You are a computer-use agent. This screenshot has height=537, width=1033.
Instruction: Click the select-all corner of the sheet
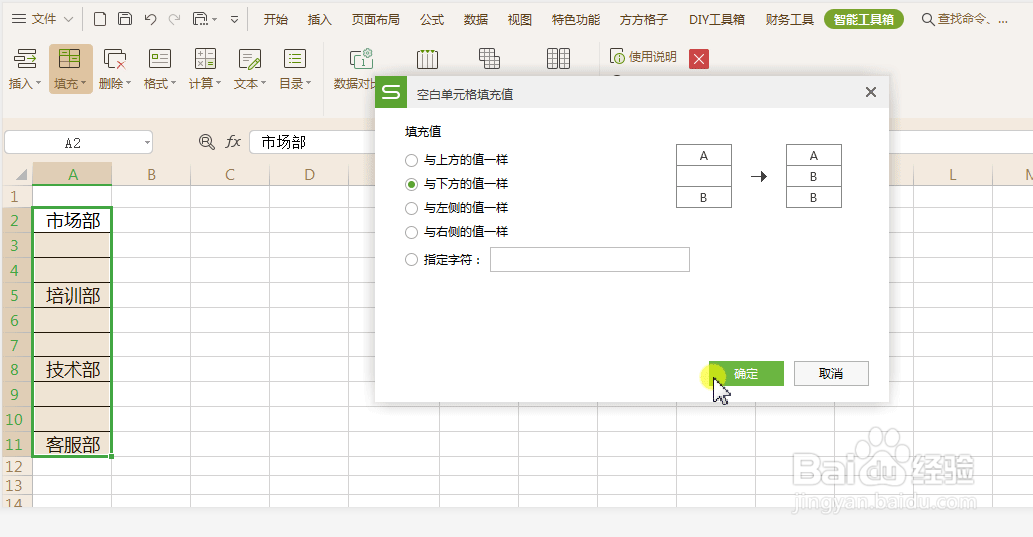tap(18, 174)
